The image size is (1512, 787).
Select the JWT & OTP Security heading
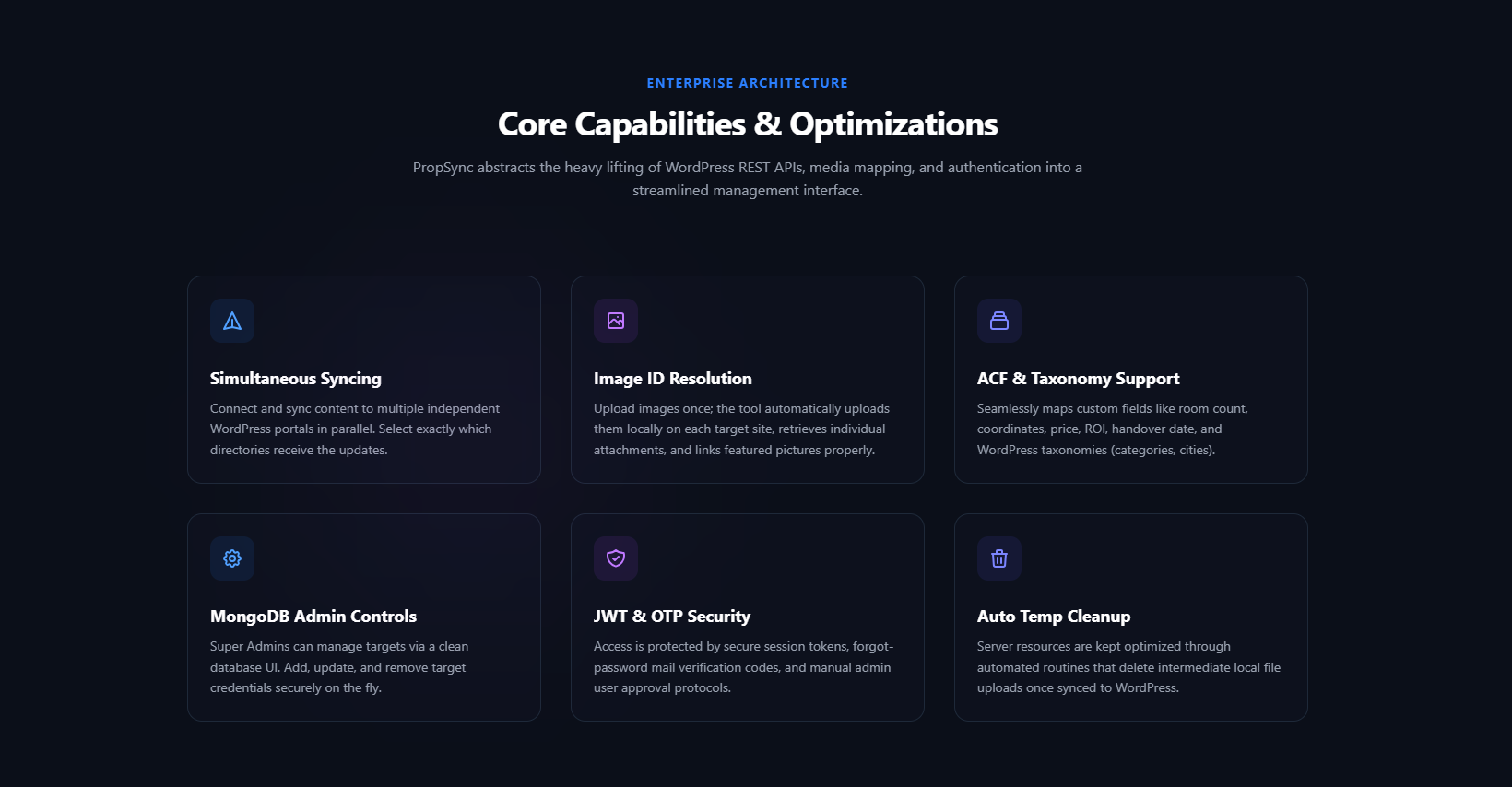672,617
